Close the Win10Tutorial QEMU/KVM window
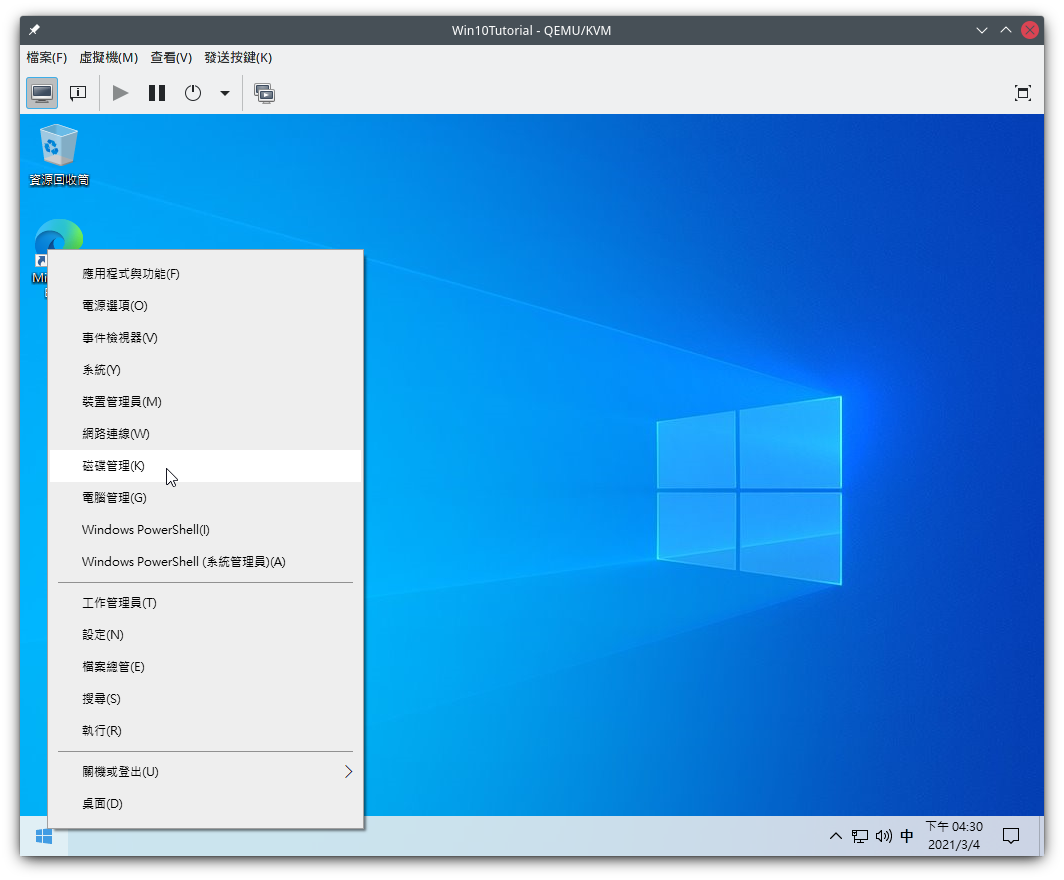The width and height of the screenshot is (1064, 880). point(1030,30)
